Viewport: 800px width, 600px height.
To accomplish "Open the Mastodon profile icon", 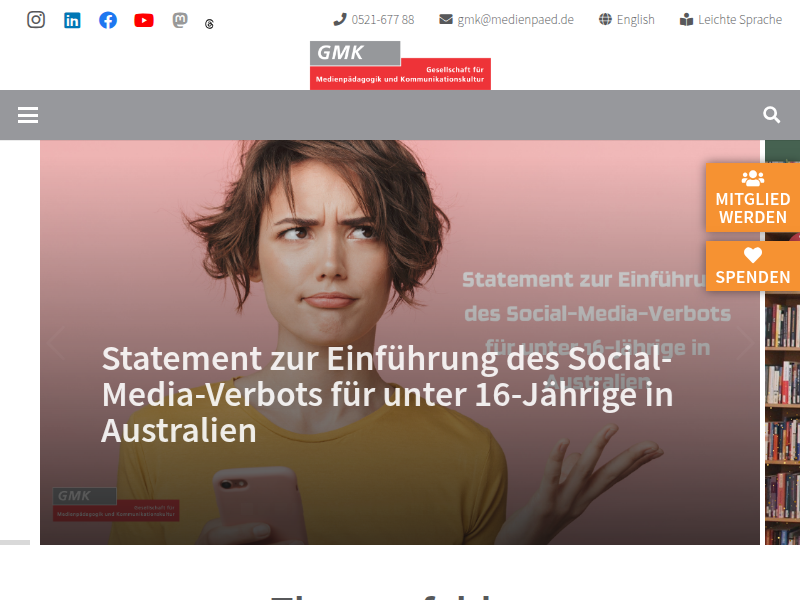I will 180,20.
